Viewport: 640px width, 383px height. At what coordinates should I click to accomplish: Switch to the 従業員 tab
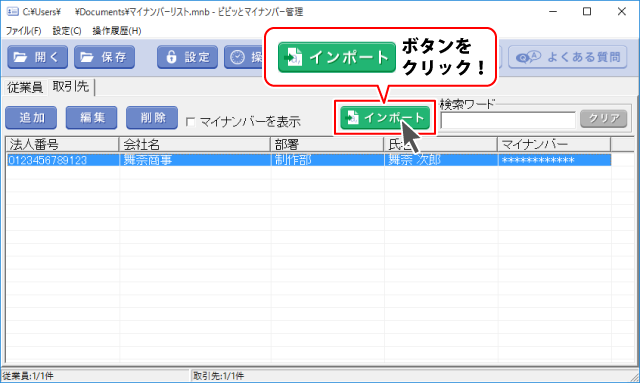25,87
